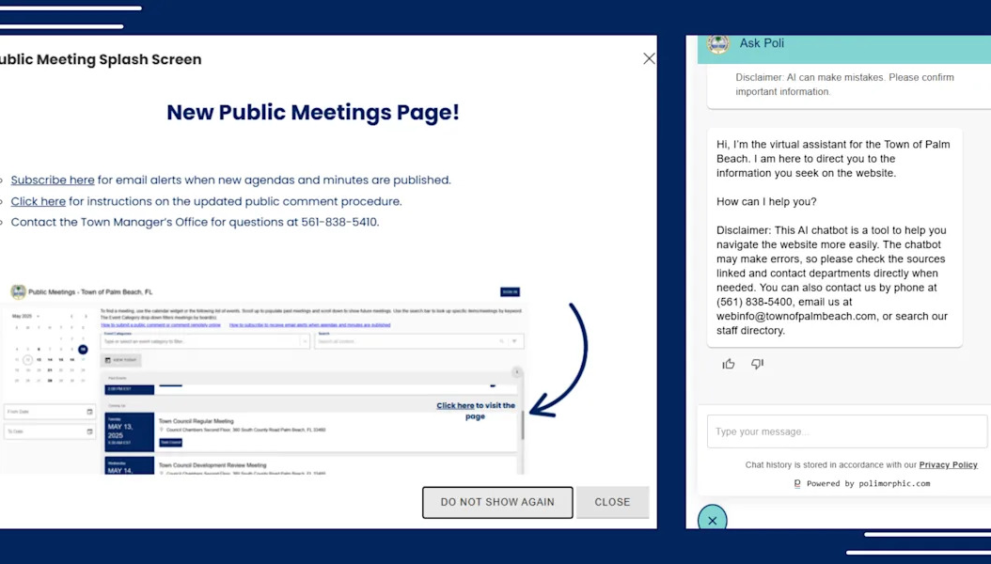Click the Public Meetings page preview thumbnail
Screen dimensions: 991x564
262,379
